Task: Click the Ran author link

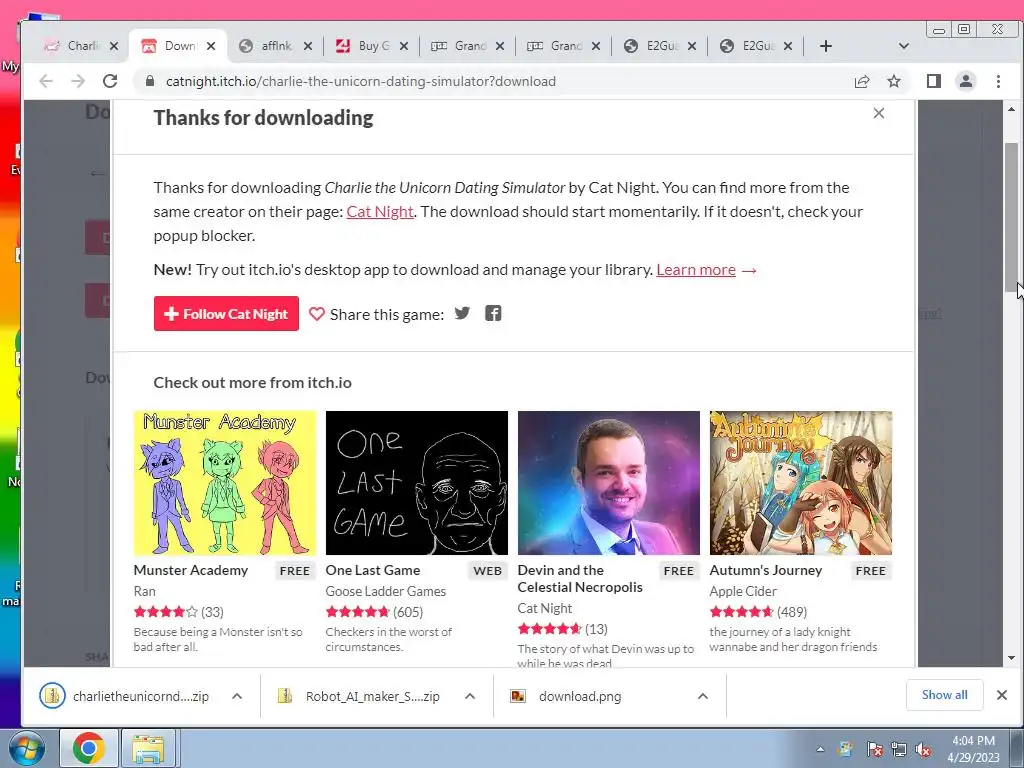Action: (x=144, y=591)
